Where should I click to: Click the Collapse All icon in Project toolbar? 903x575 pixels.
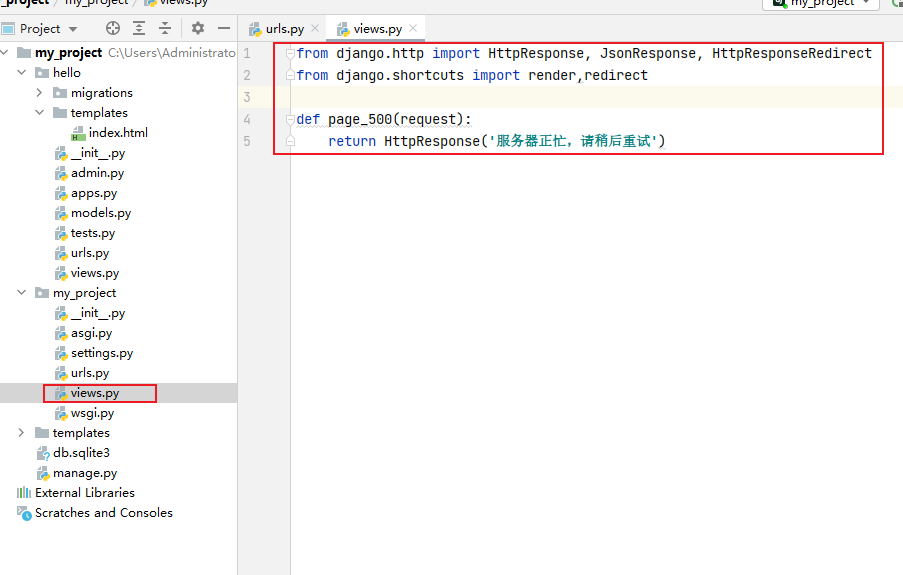pyautogui.click(x=165, y=28)
